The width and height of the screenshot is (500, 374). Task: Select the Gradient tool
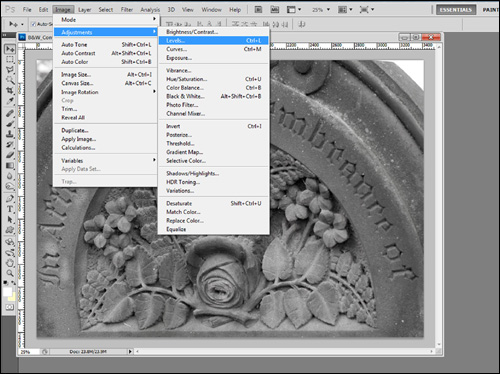tap(10, 165)
